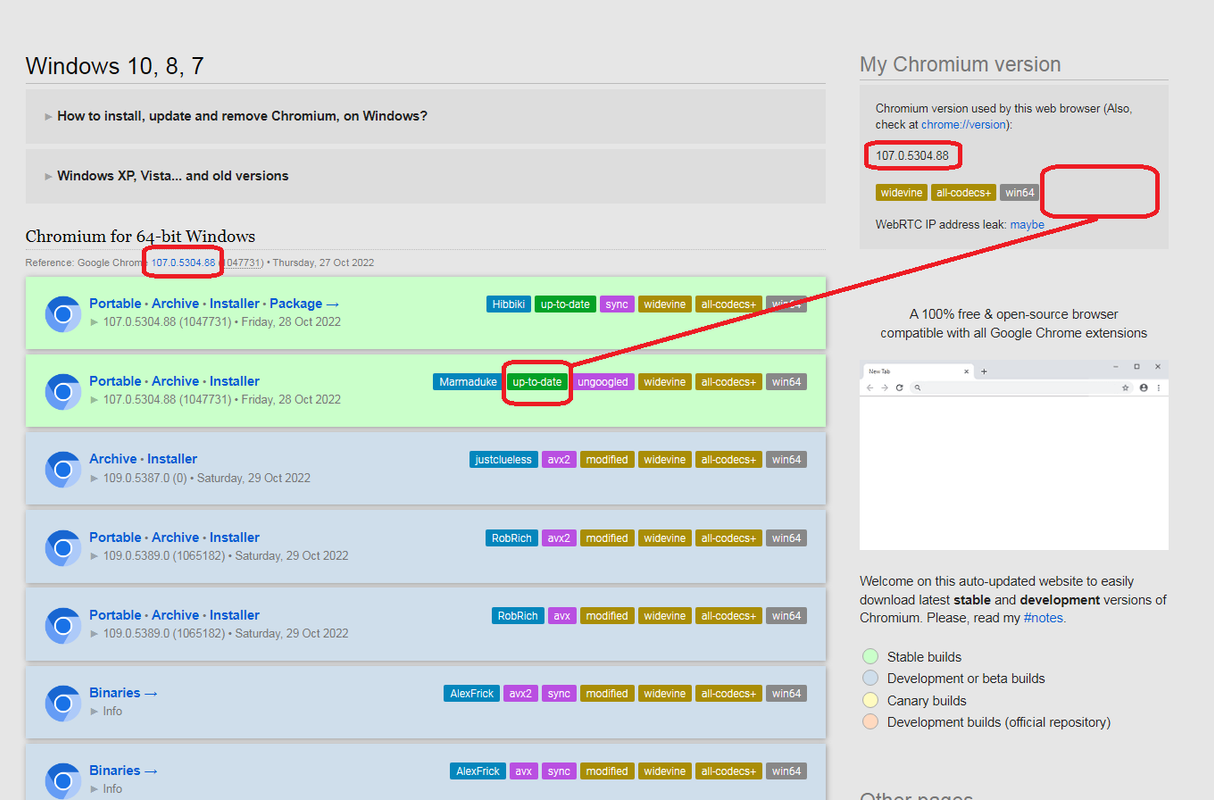Click the Marmaduke author tag
Screen dimensions: 1214x800
point(468,382)
